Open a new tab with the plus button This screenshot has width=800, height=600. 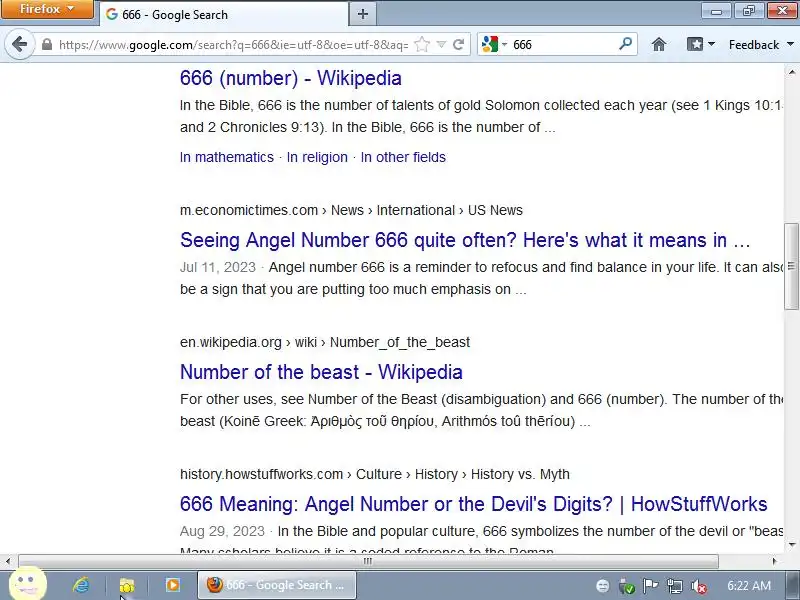363,14
